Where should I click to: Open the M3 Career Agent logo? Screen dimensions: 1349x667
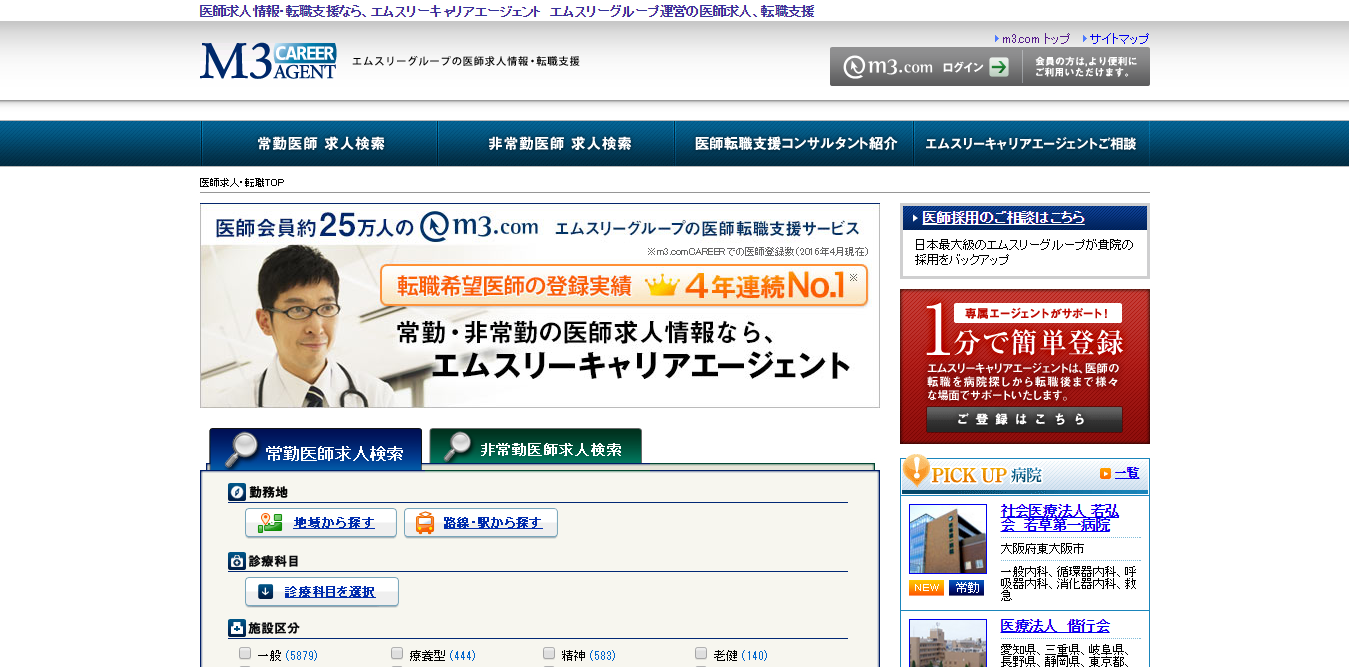point(268,61)
